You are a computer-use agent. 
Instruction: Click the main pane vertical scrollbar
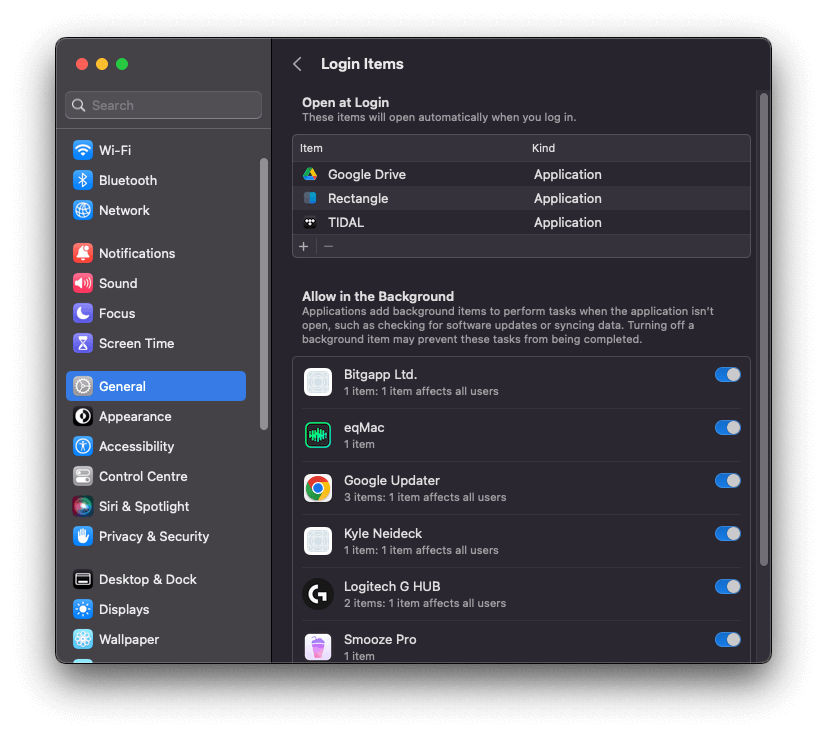click(x=763, y=330)
